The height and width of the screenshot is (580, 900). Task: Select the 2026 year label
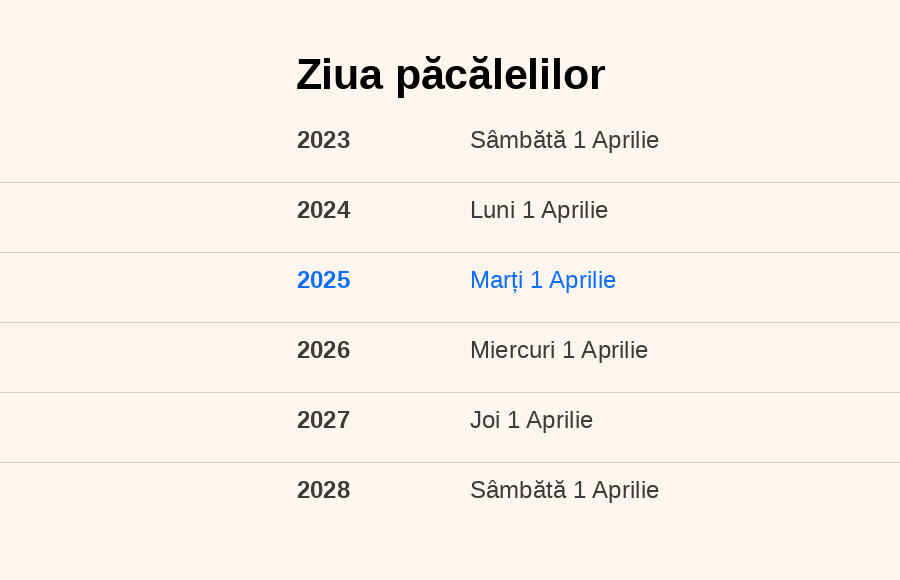(323, 350)
